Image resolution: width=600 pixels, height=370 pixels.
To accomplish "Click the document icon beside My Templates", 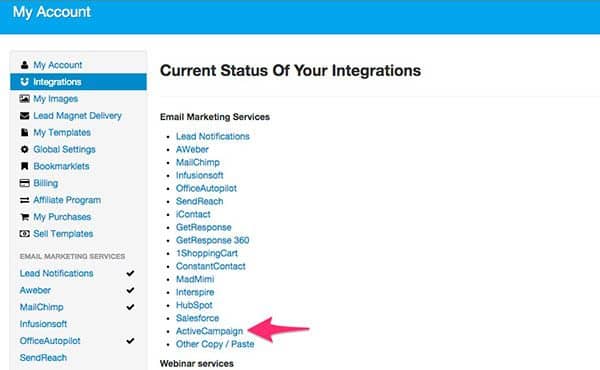I will point(24,132).
